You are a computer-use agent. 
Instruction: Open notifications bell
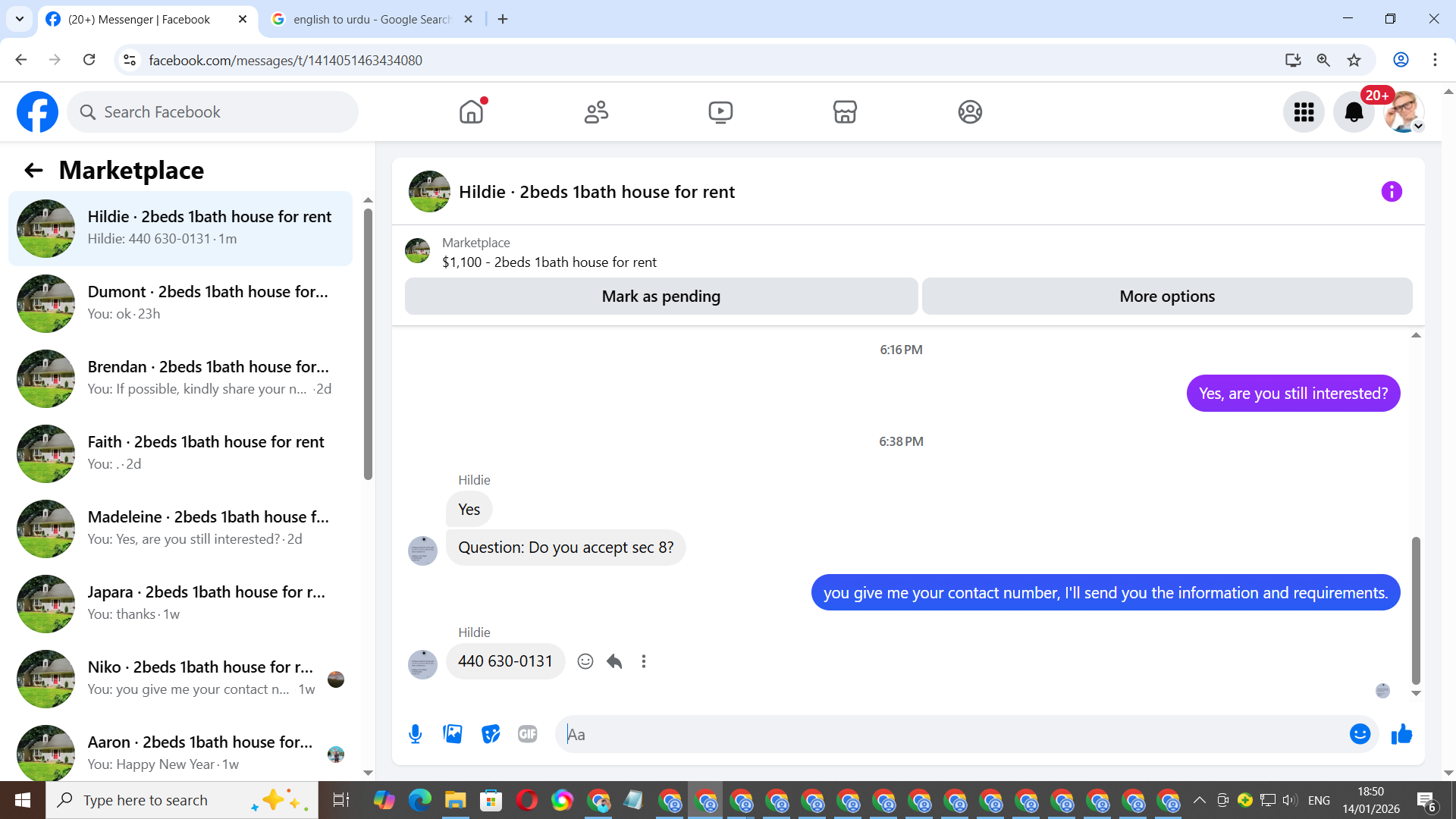[1354, 112]
